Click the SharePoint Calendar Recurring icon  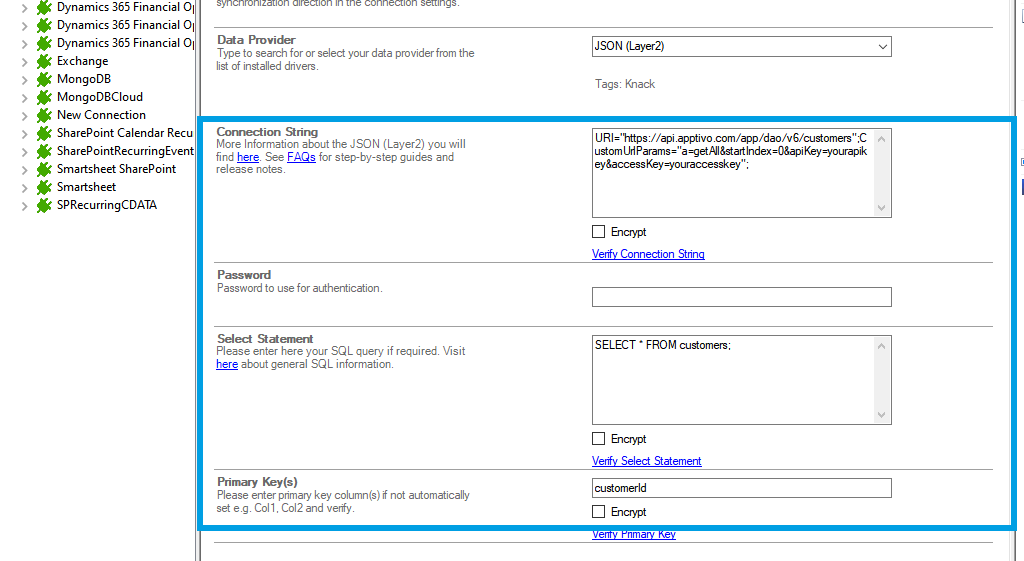(44, 133)
